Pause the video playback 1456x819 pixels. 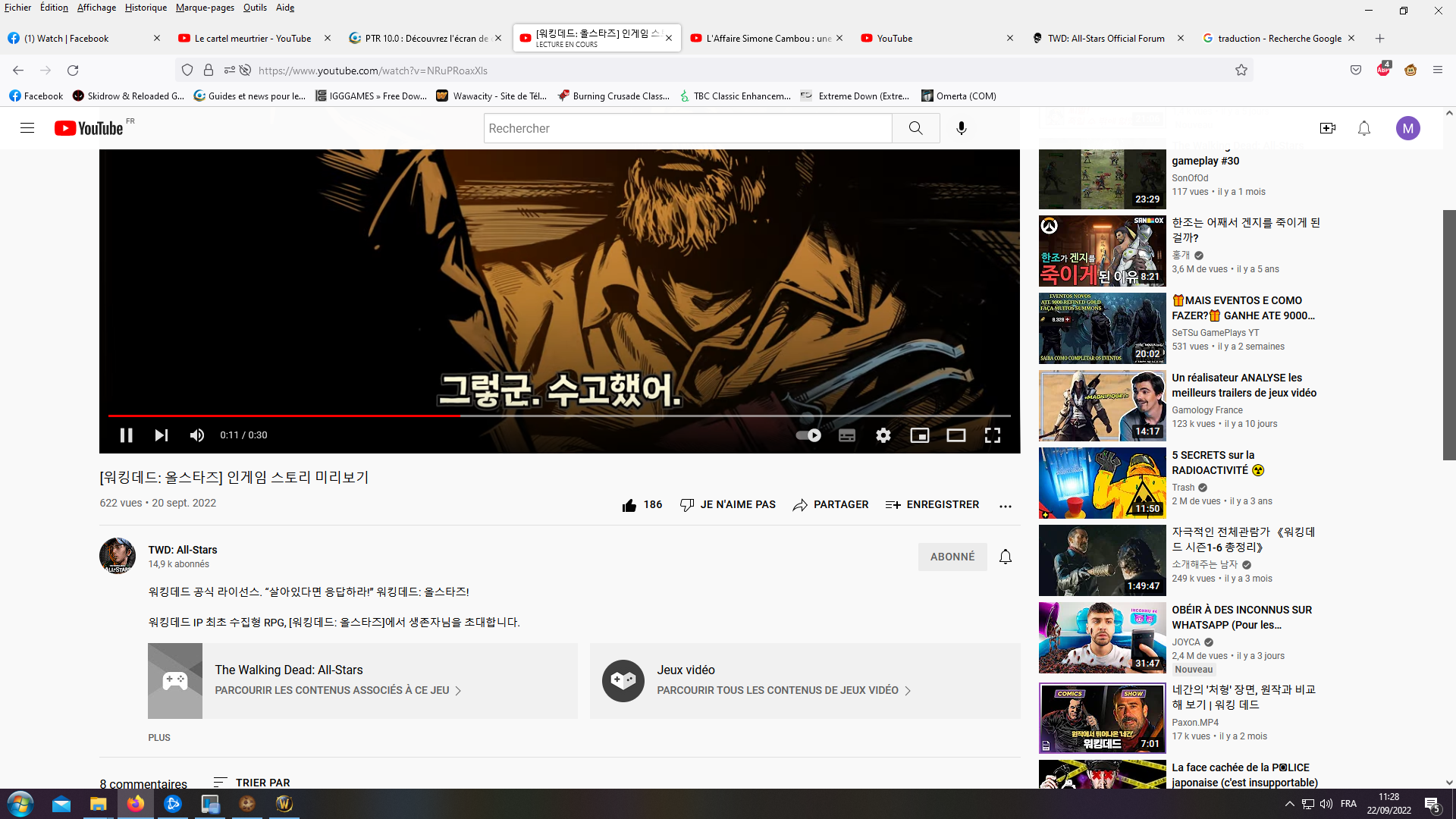[126, 435]
